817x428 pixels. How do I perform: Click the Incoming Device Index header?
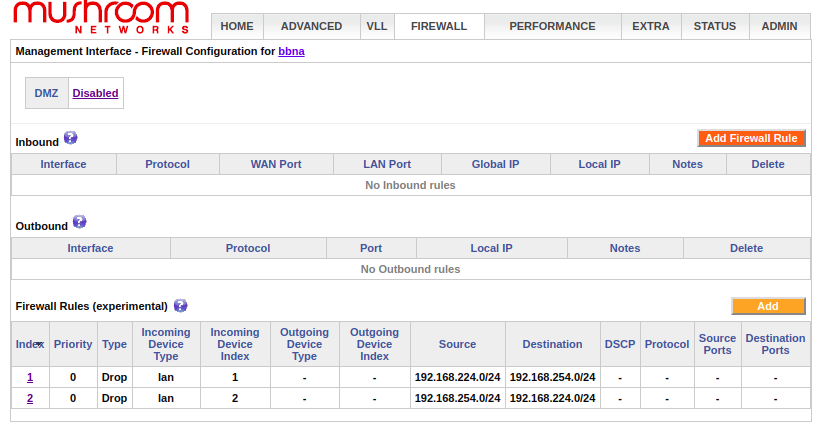point(235,344)
